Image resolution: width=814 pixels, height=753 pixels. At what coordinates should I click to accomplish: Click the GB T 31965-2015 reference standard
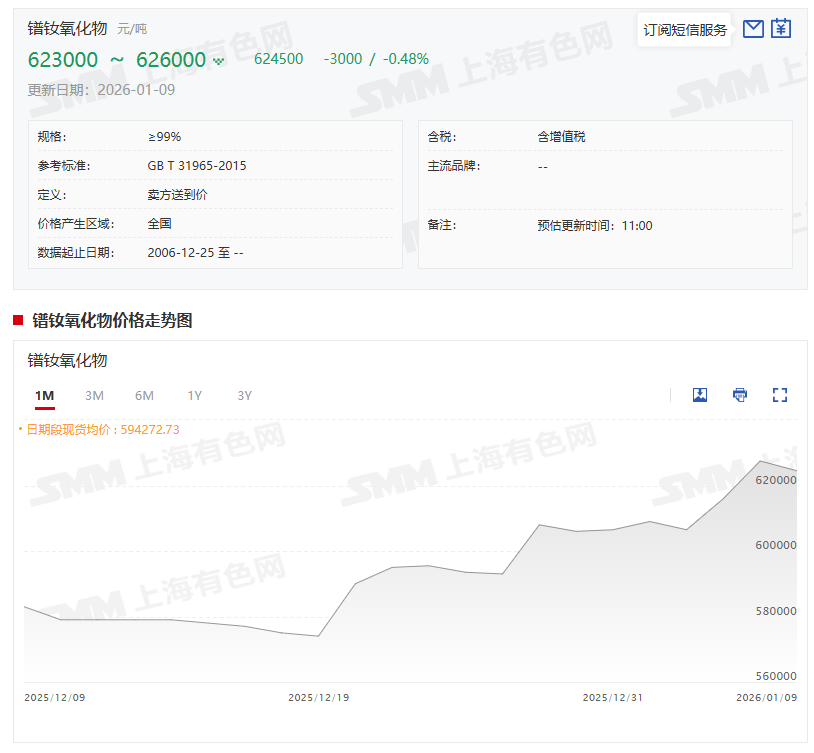click(196, 166)
